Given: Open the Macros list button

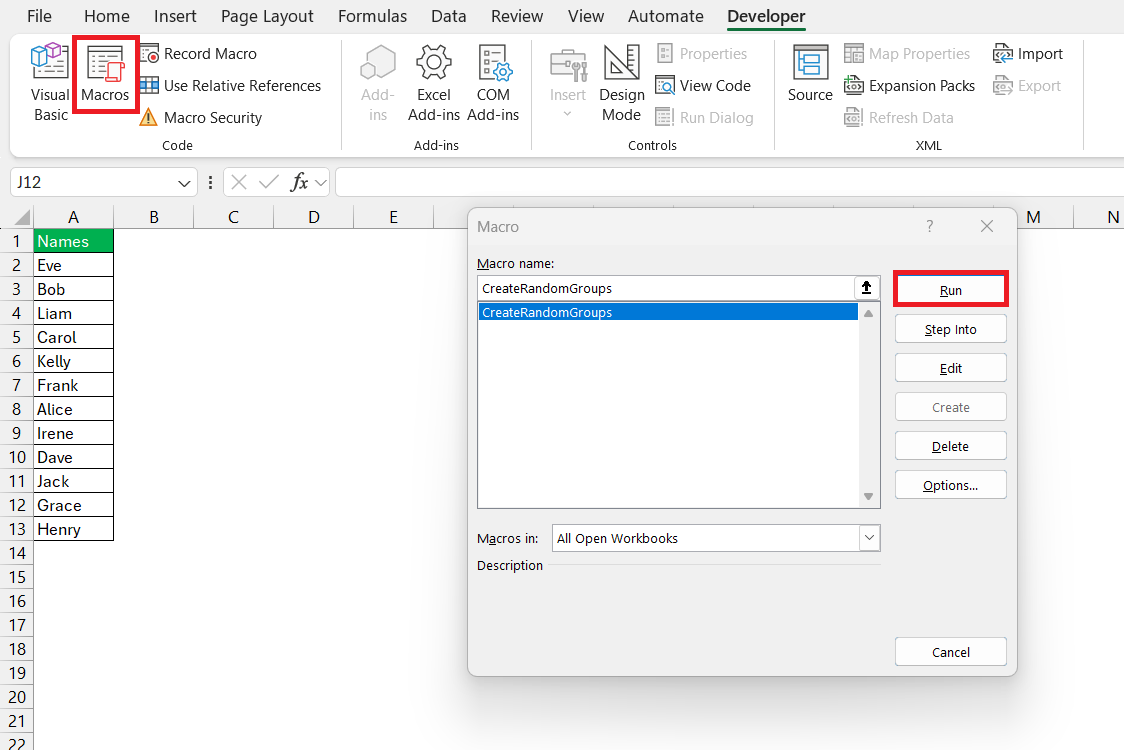Looking at the screenshot, I should [x=105, y=75].
